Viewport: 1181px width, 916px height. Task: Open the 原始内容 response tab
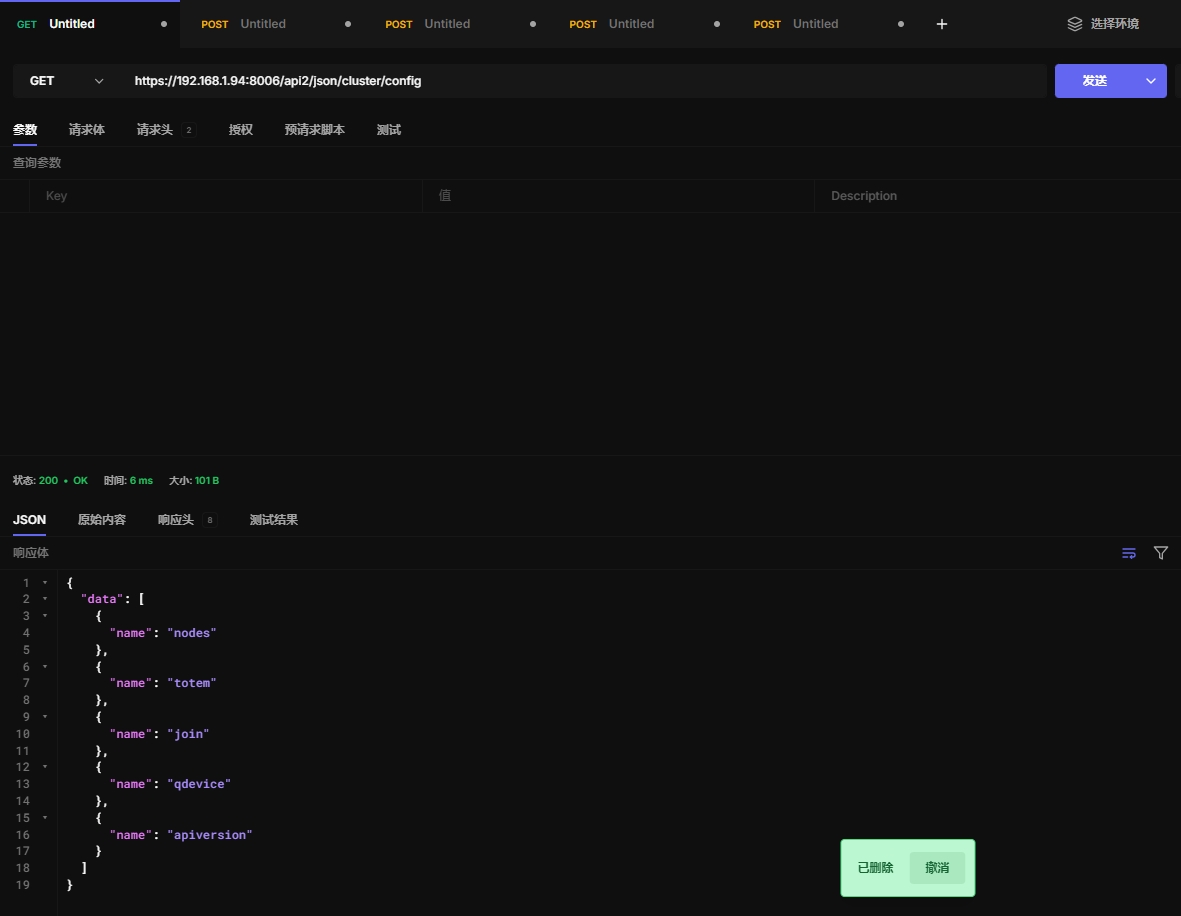[x=102, y=520]
